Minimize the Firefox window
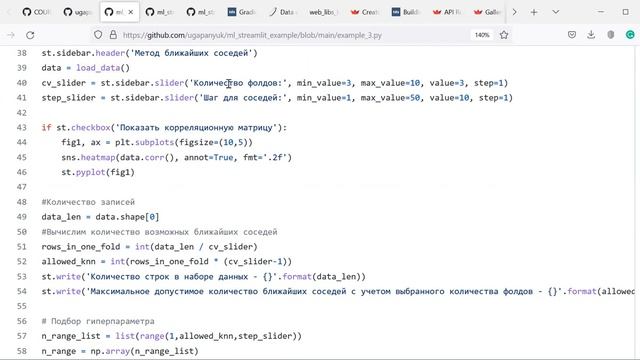 [x=601, y=12]
